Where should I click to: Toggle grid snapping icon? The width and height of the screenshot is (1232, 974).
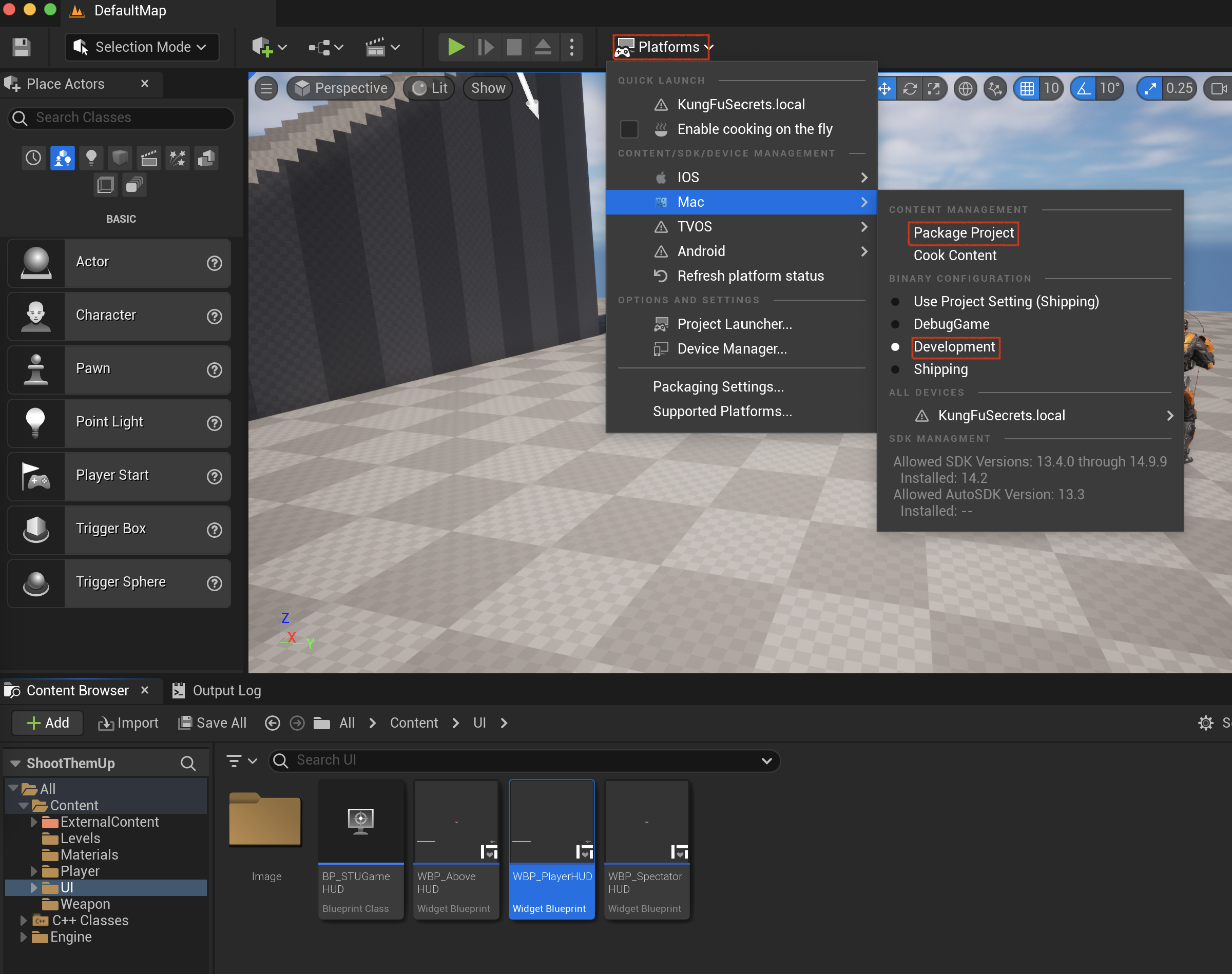pyautogui.click(x=1027, y=88)
